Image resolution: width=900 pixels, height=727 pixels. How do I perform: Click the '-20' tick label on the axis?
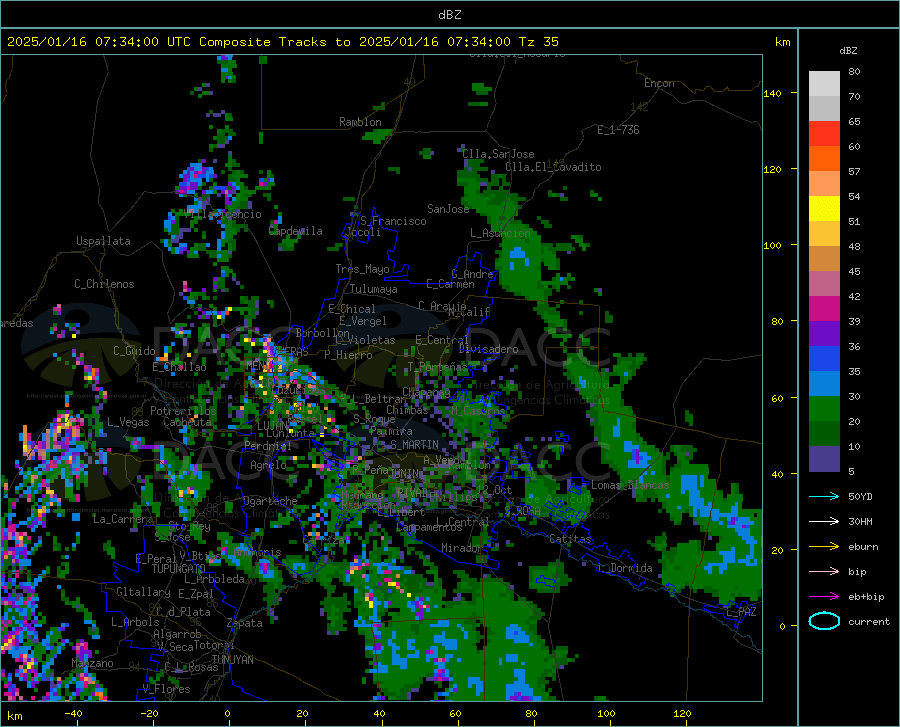(149, 714)
